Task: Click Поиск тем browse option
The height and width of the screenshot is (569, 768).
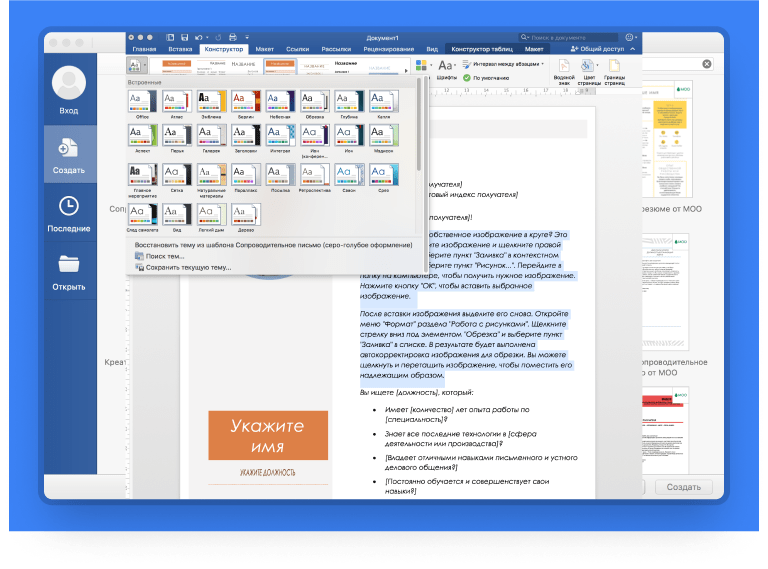Action: coord(163,256)
